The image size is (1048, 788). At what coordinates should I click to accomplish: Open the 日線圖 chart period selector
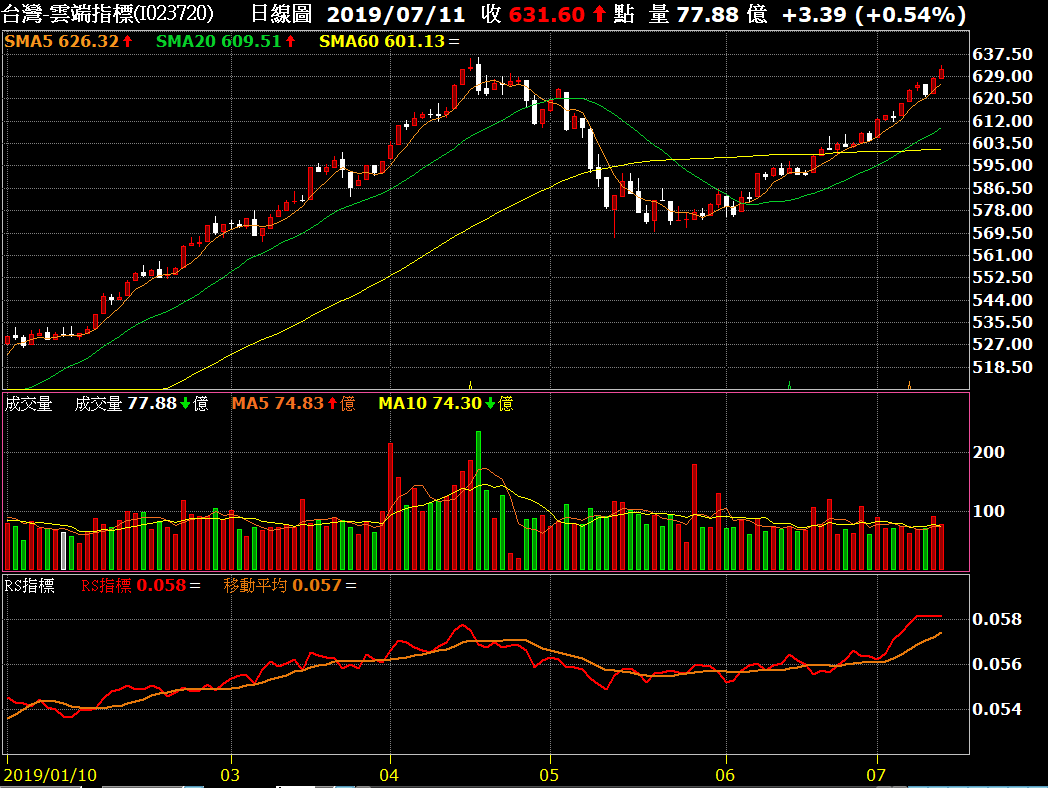coord(279,15)
